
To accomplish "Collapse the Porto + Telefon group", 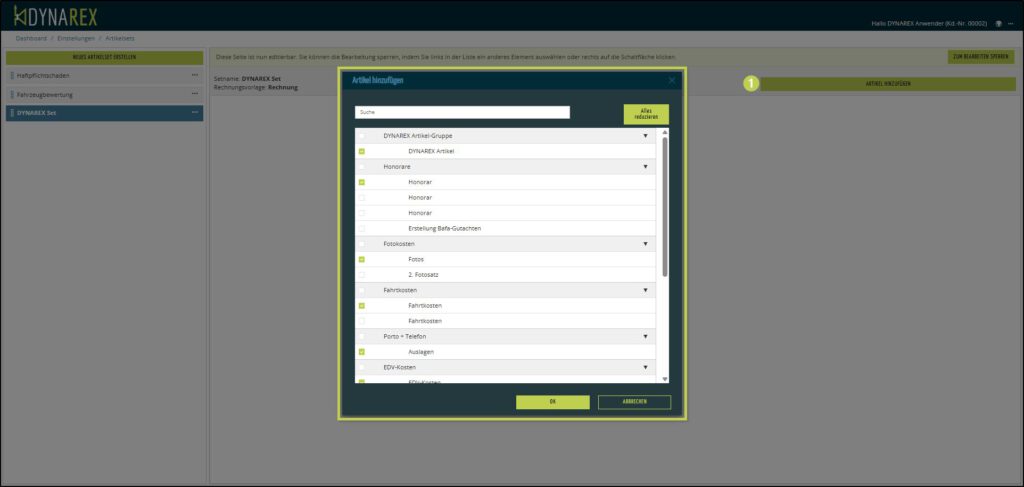I will (645, 336).
